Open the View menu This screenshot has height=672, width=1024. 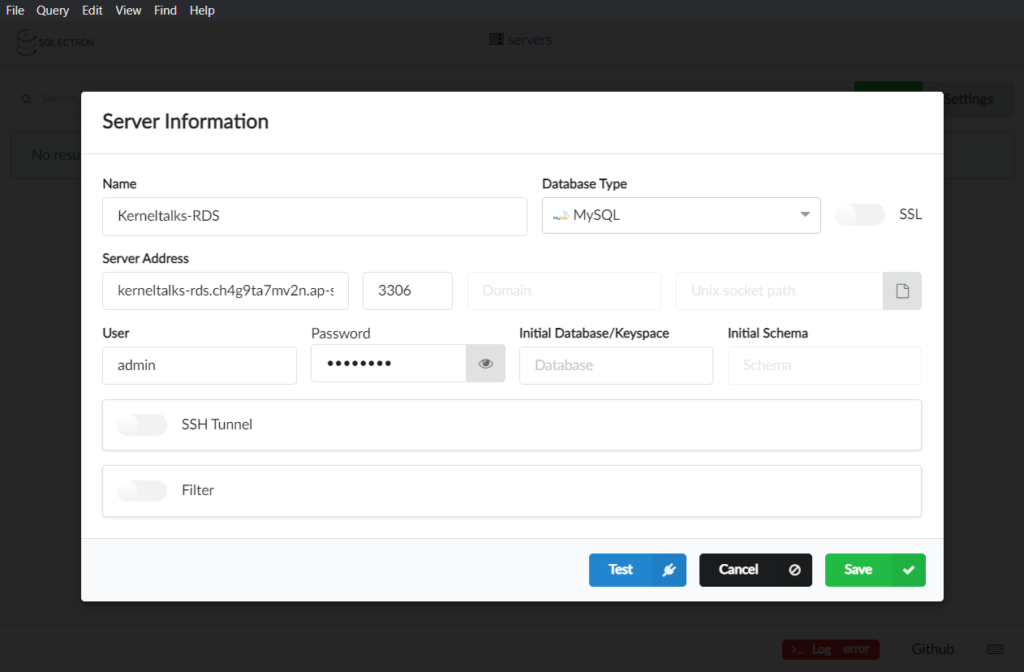coord(128,10)
